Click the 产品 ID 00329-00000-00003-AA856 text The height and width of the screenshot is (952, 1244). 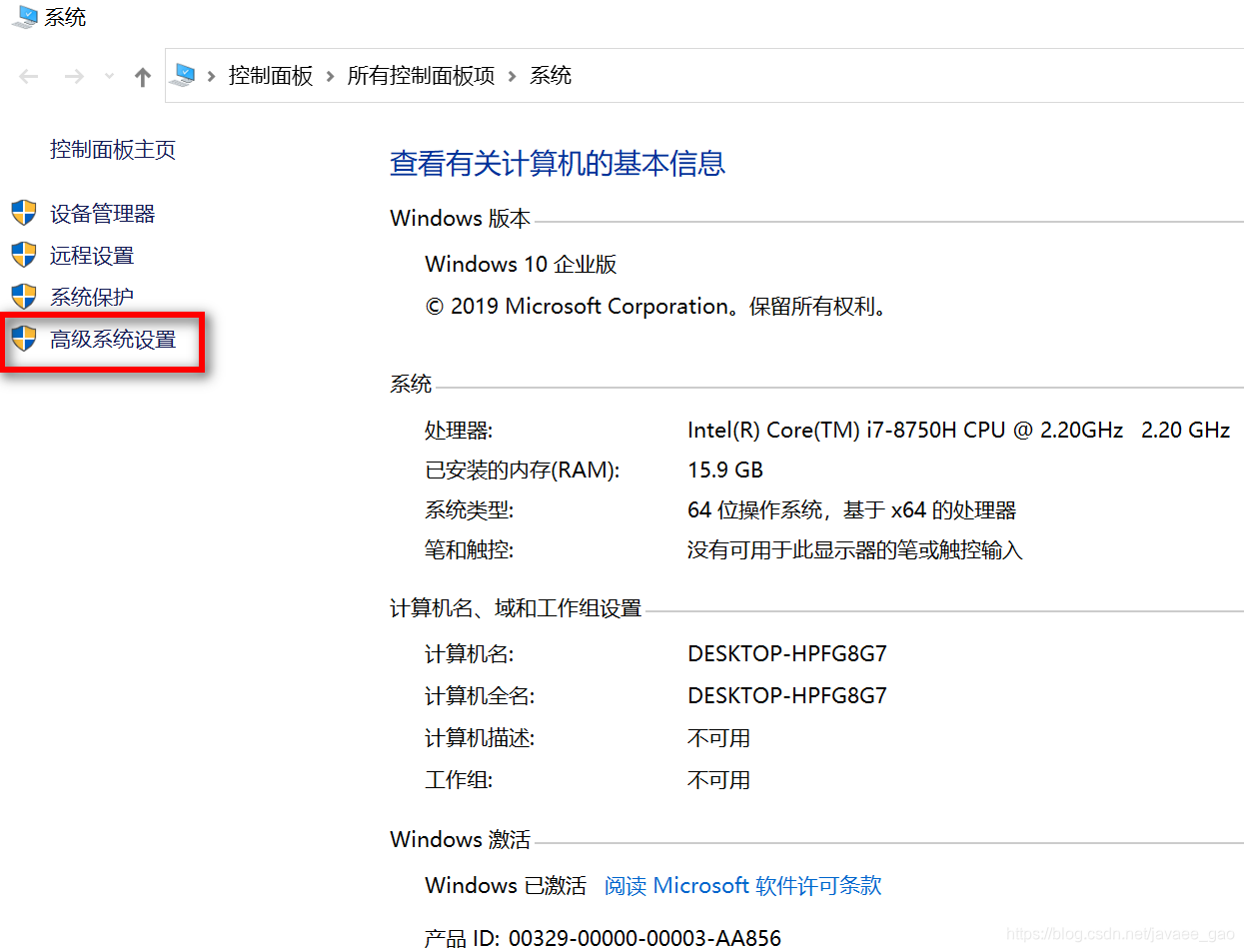604,939
